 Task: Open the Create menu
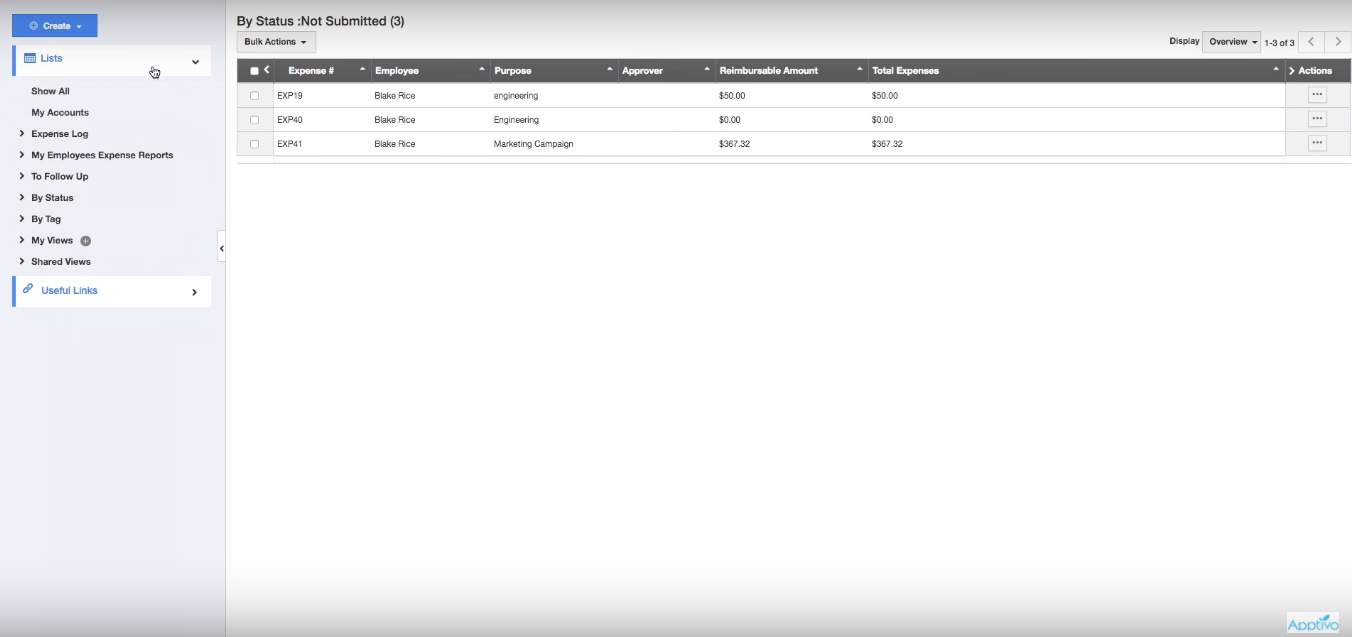click(54, 25)
